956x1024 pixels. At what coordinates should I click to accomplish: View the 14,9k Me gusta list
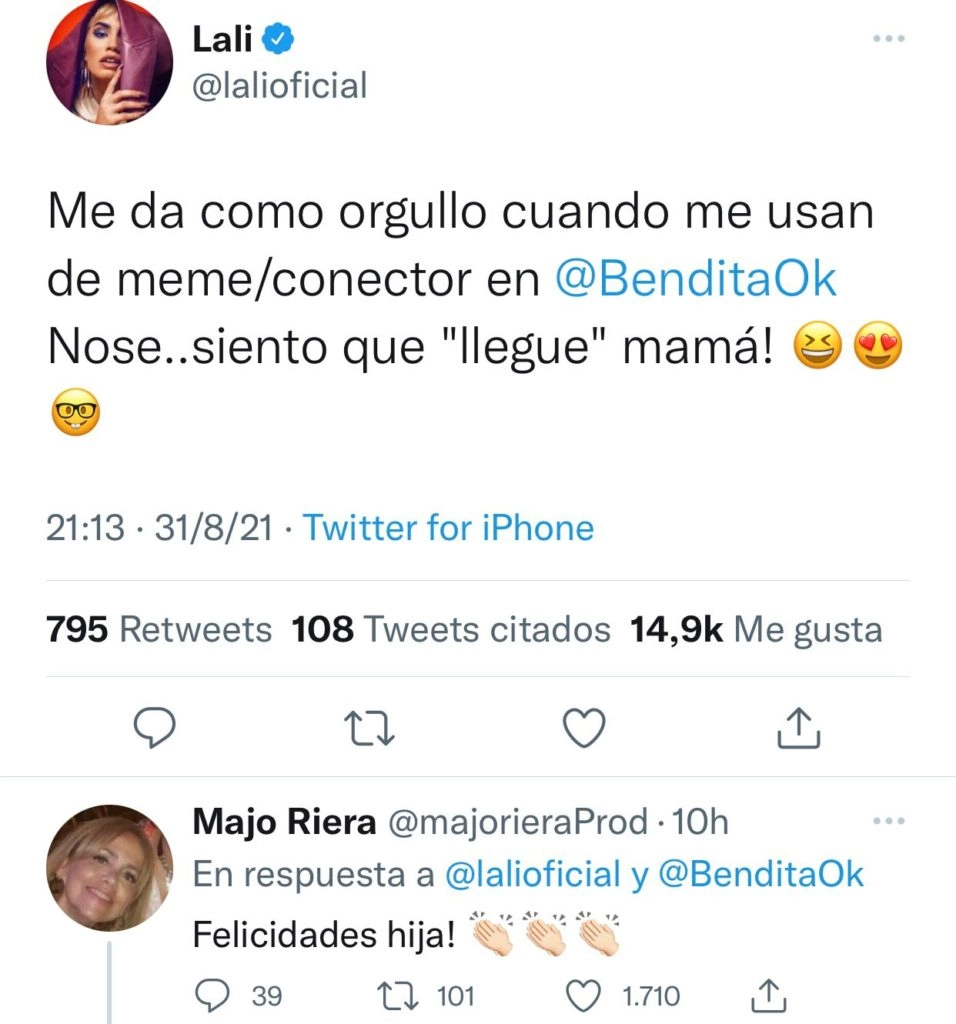[x=755, y=630]
